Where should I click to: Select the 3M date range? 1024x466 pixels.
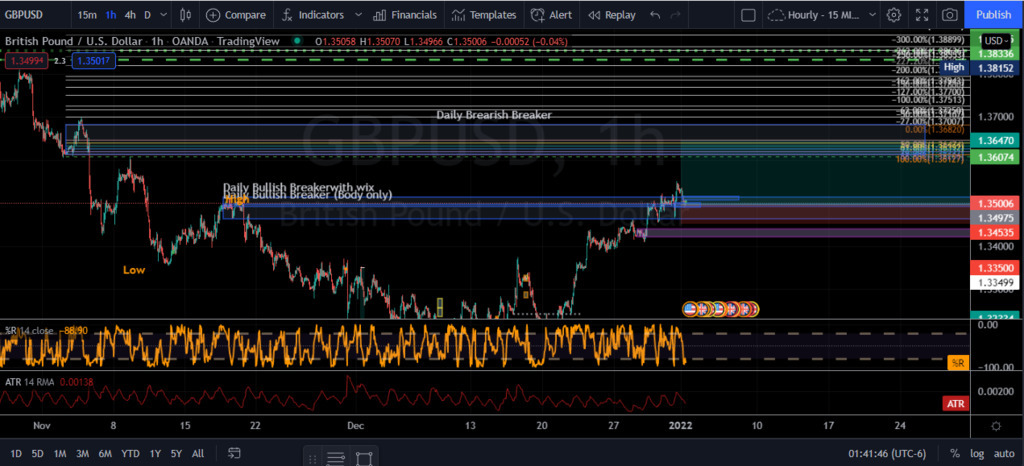83,454
